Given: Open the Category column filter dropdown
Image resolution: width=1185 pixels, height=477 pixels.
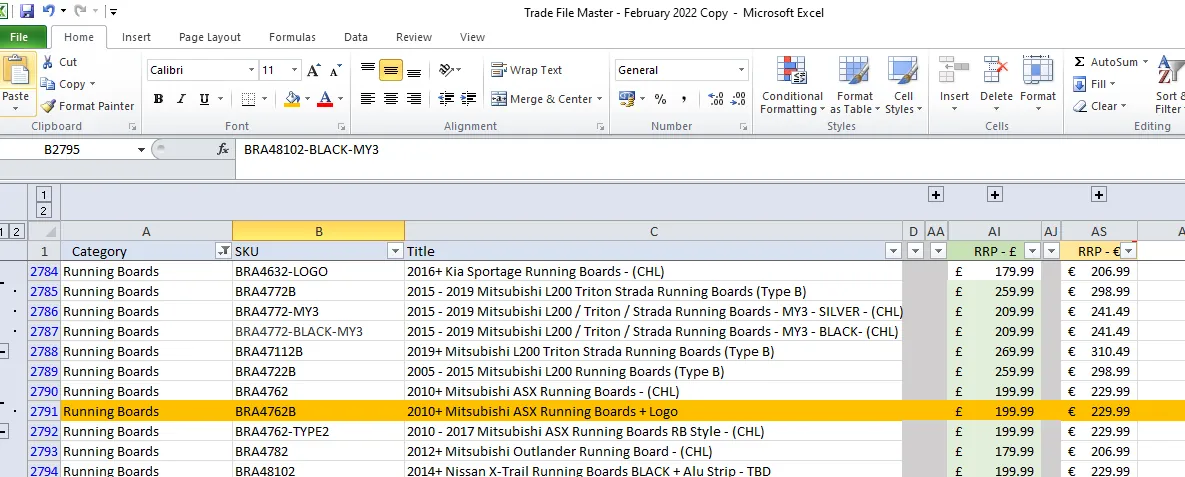Looking at the screenshot, I should 224,251.
